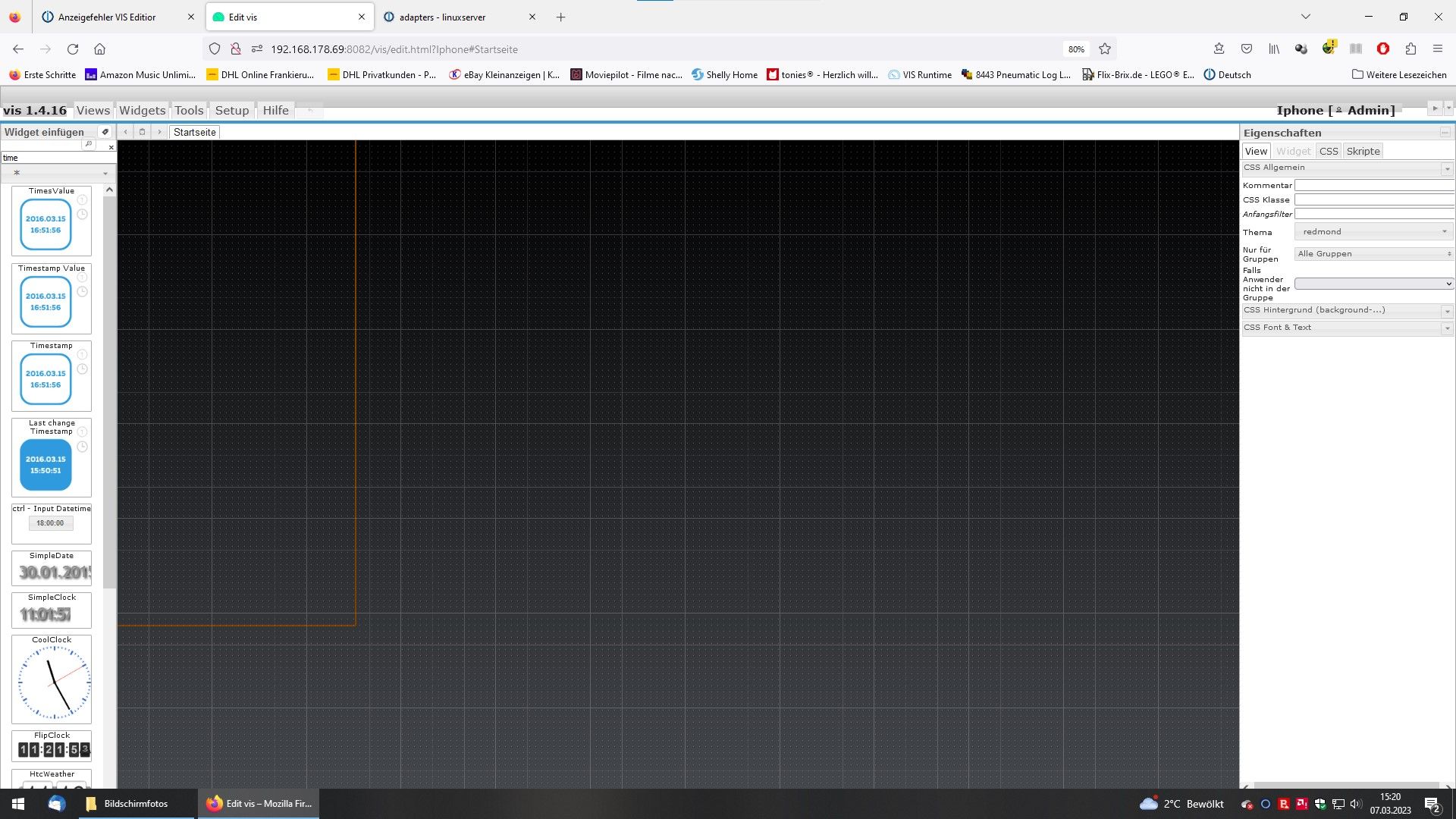Click the back arrow in the view navigation toolbar
This screenshot has width=1456, height=819.
point(125,131)
